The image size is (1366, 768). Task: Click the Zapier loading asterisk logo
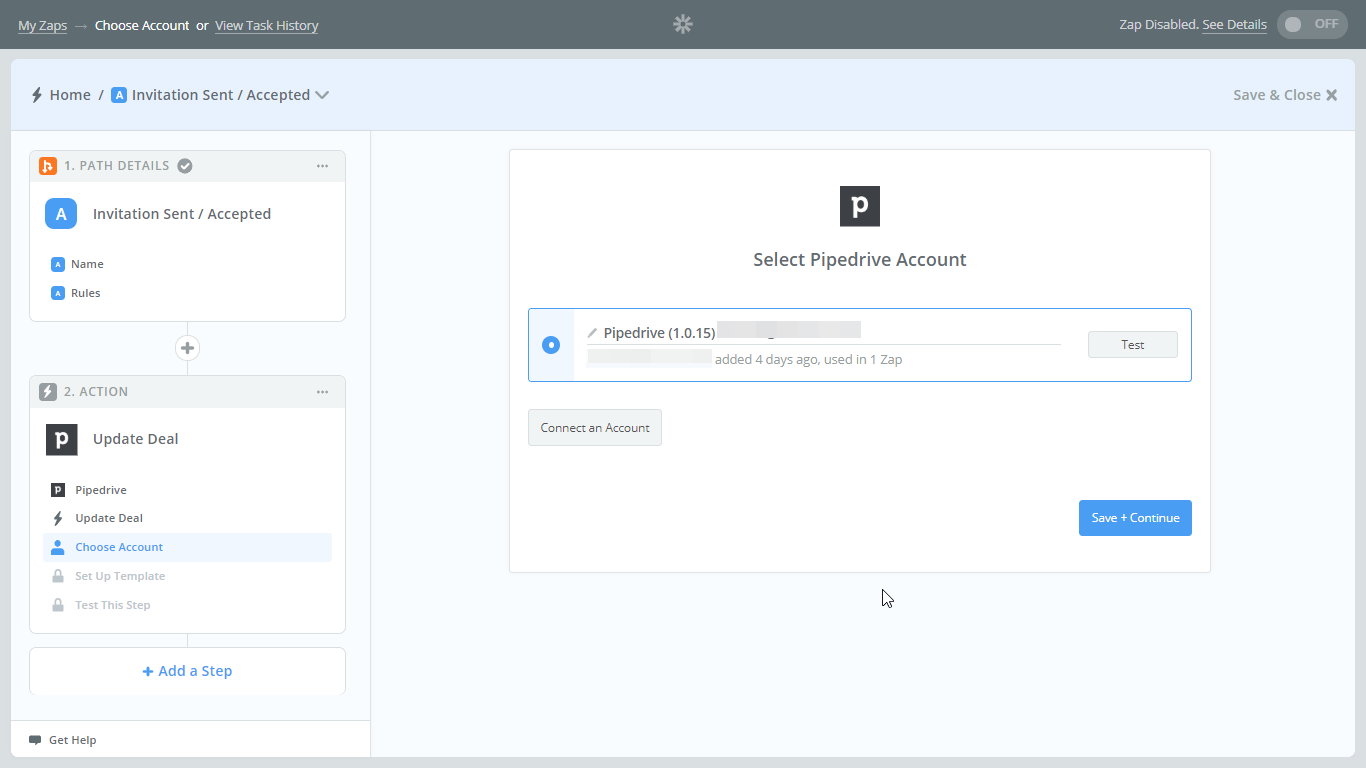683,24
